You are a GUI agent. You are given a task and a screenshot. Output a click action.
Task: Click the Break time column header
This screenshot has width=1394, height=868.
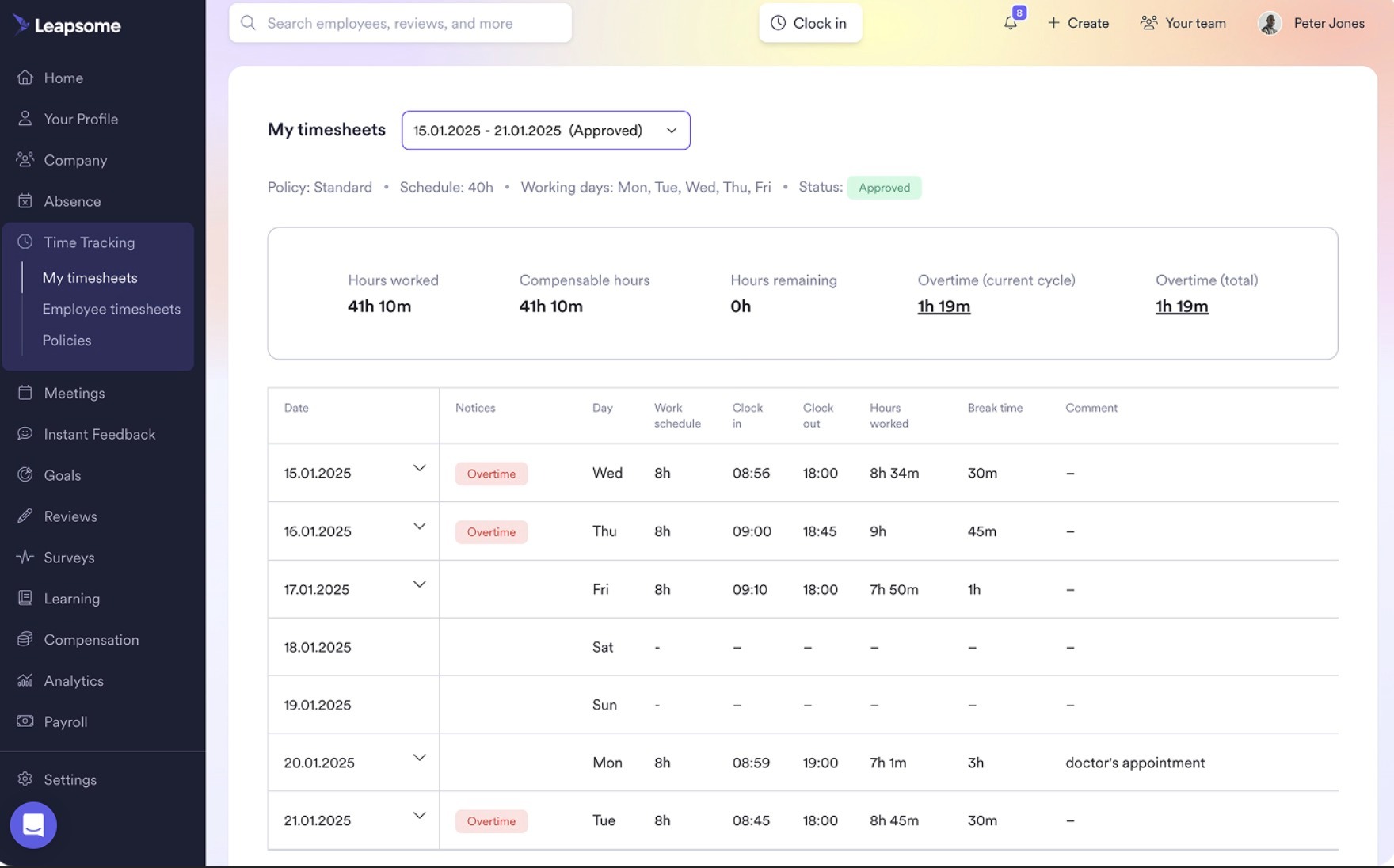(x=995, y=408)
